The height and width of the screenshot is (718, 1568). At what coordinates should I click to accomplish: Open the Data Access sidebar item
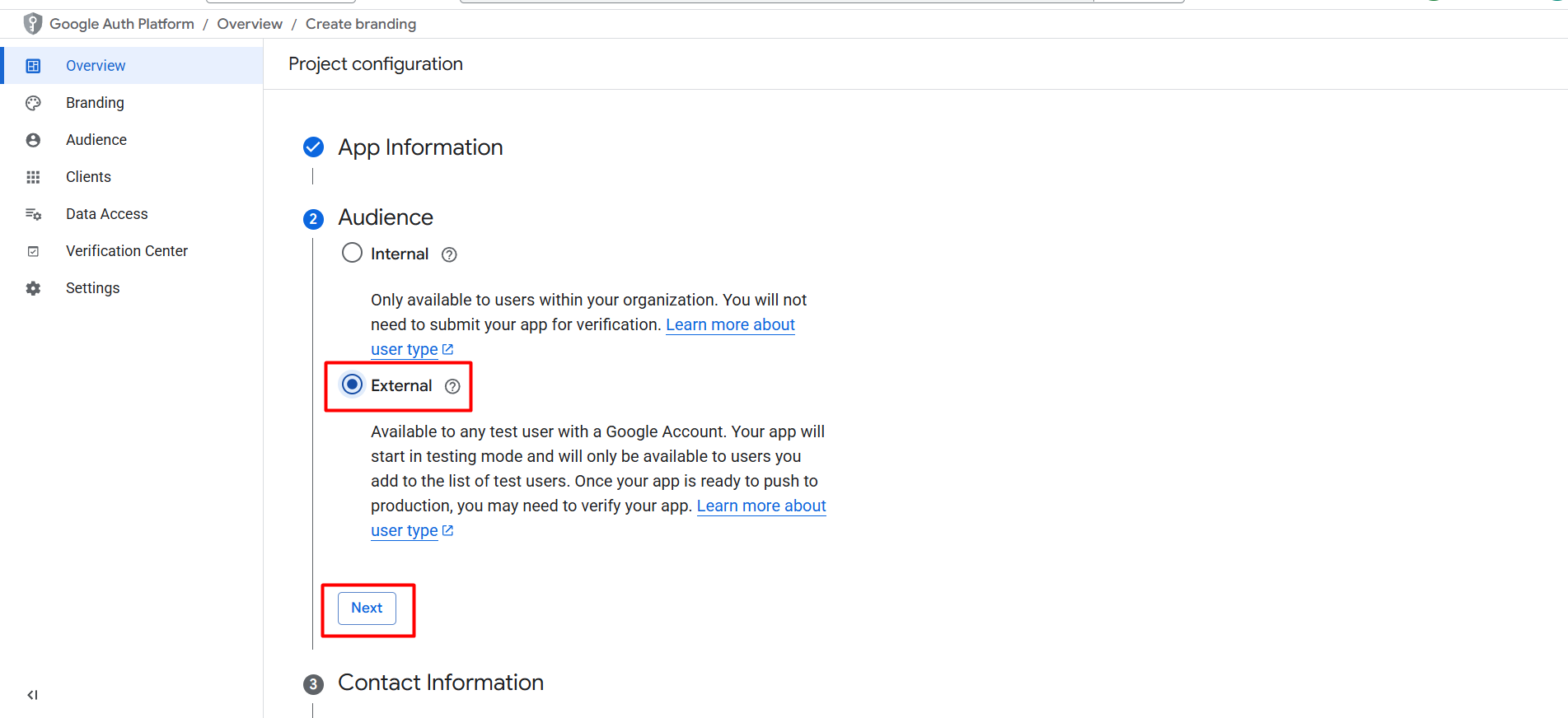[x=132, y=214]
